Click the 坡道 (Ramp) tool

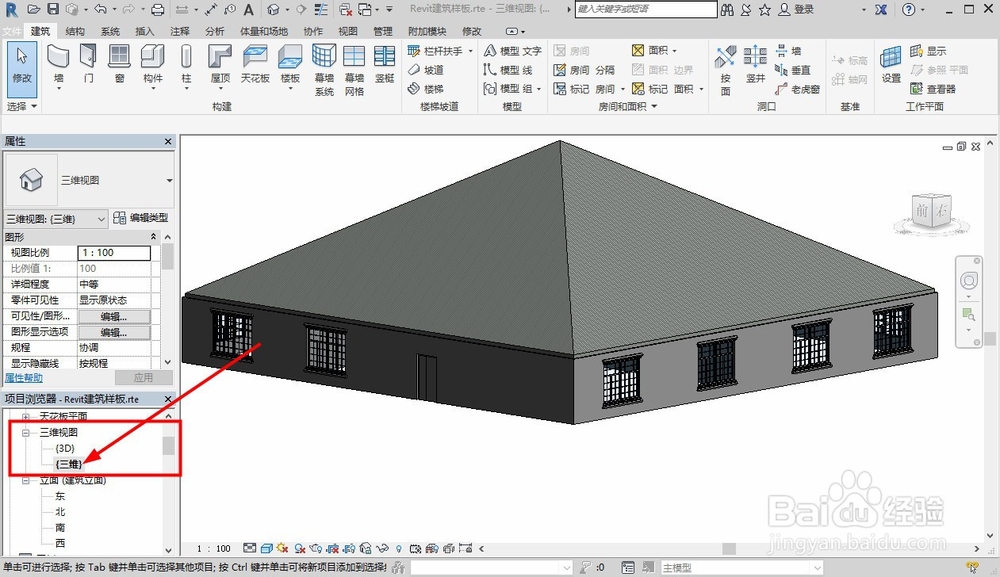pos(426,70)
